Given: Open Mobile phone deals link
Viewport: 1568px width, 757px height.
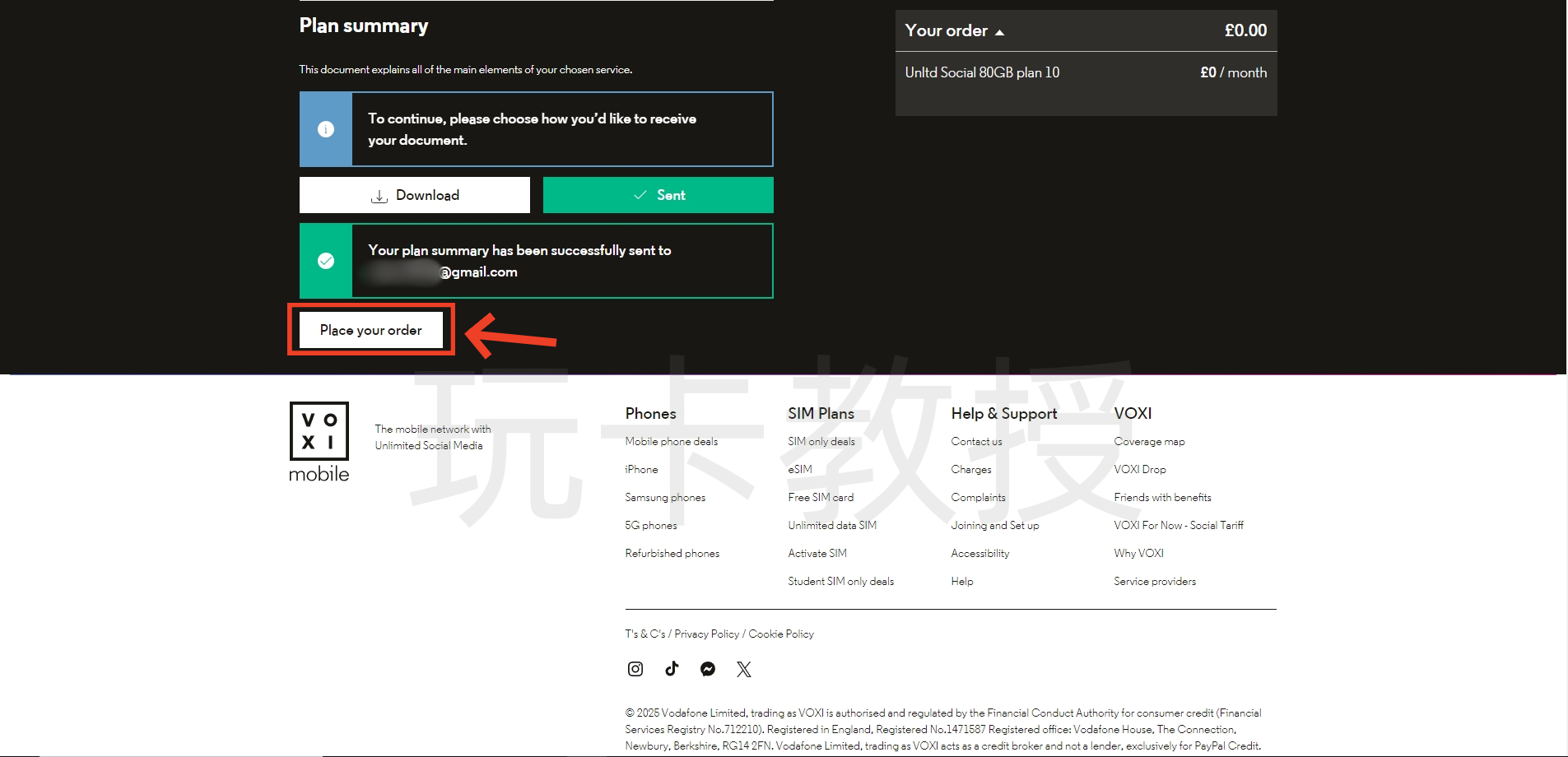Looking at the screenshot, I should coord(671,442).
